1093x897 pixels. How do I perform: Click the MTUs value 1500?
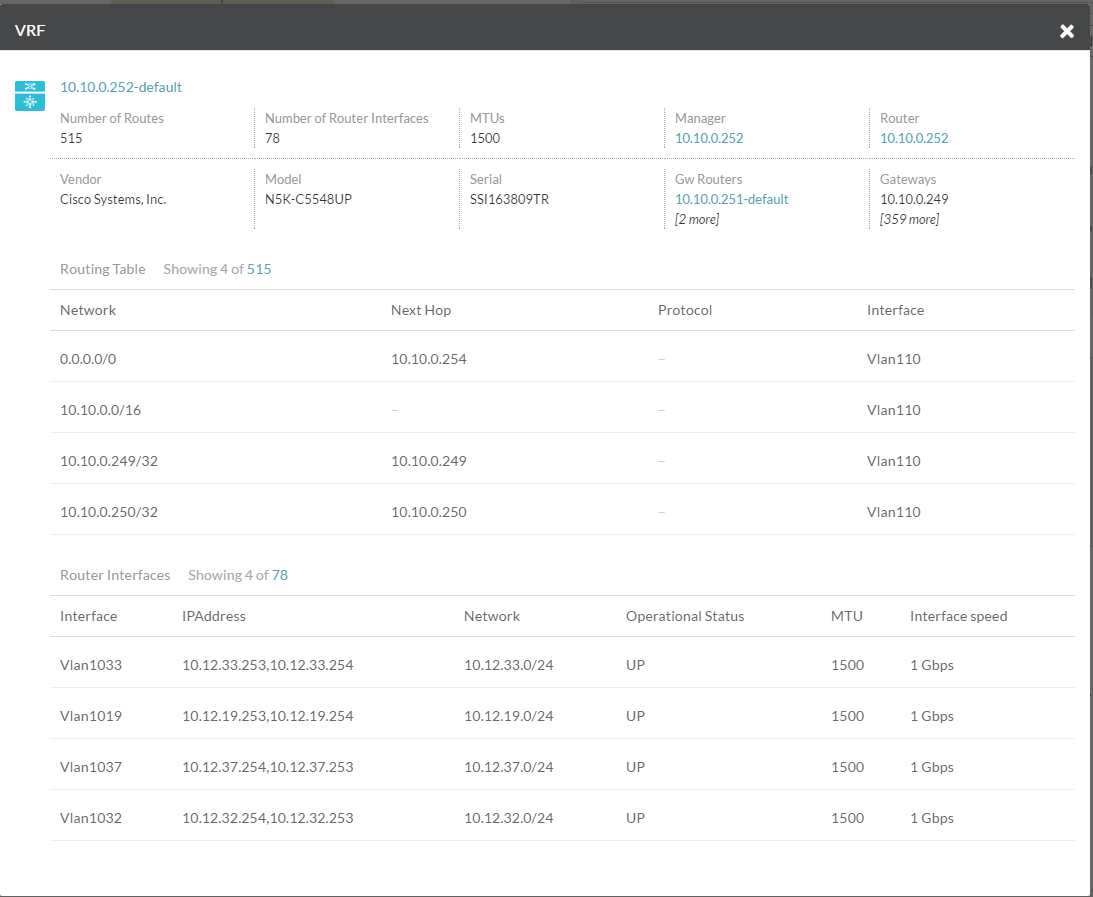pos(485,138)
